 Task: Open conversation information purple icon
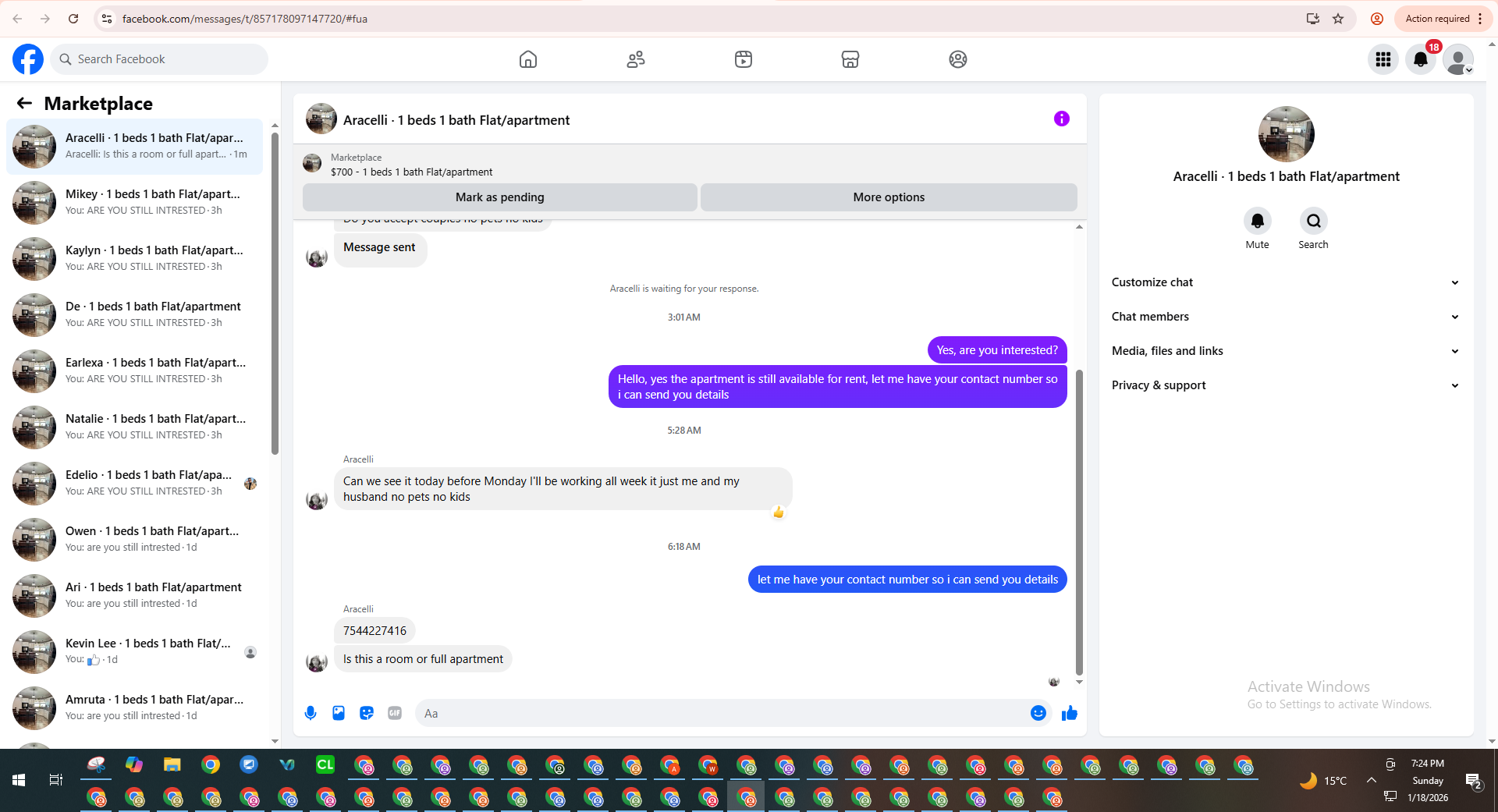tap(1062, 119)
